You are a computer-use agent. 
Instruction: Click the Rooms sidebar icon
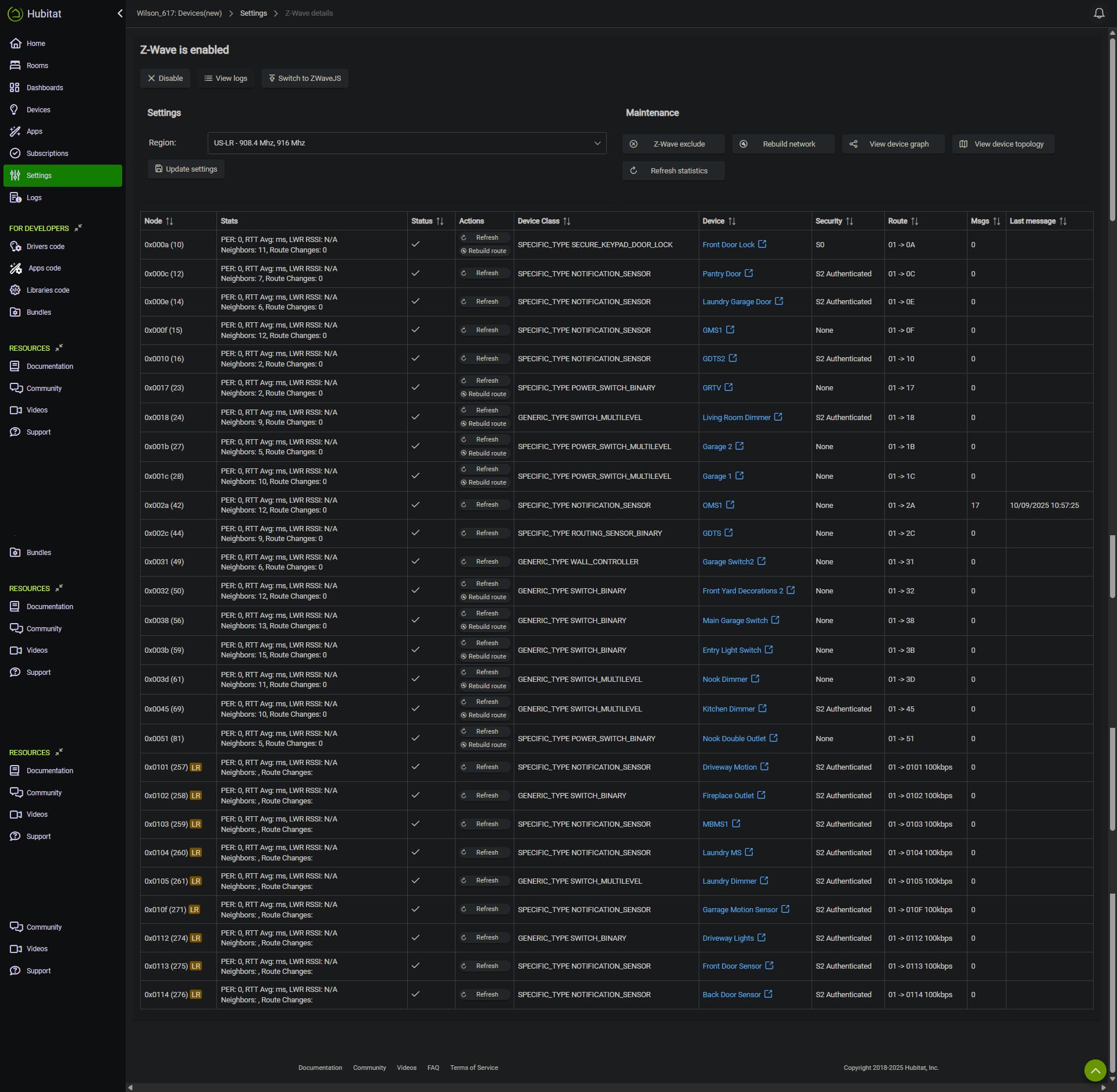click(x=15, y=66)
